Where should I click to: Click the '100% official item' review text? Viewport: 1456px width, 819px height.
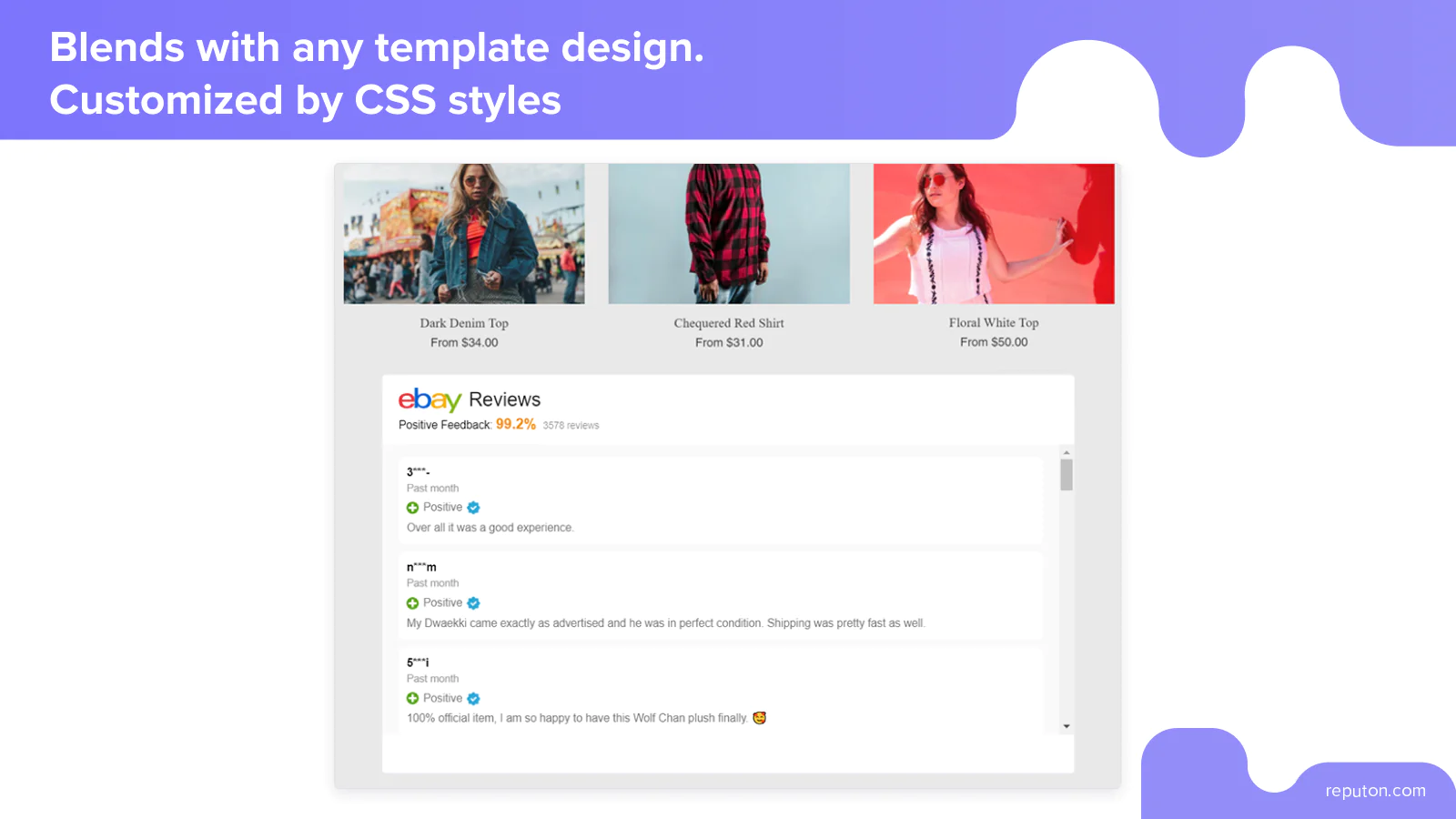577,718
